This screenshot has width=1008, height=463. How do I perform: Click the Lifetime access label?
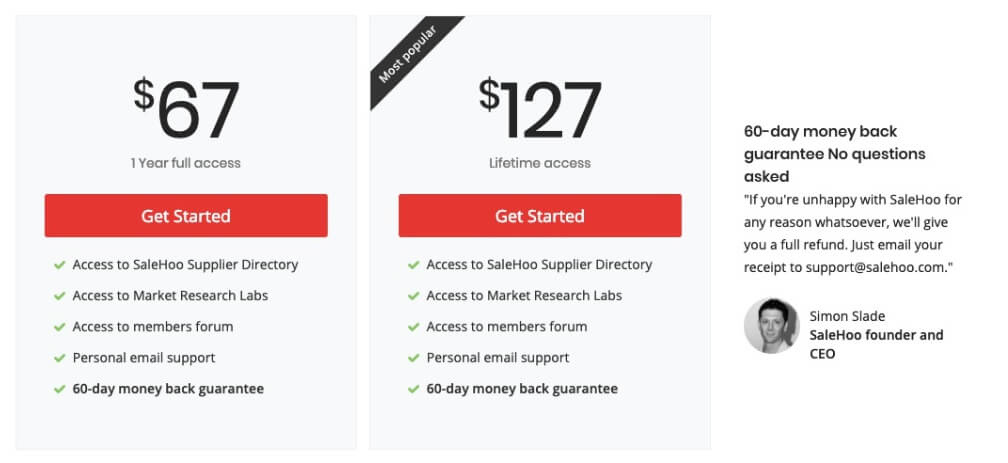[x=539, y=163]
